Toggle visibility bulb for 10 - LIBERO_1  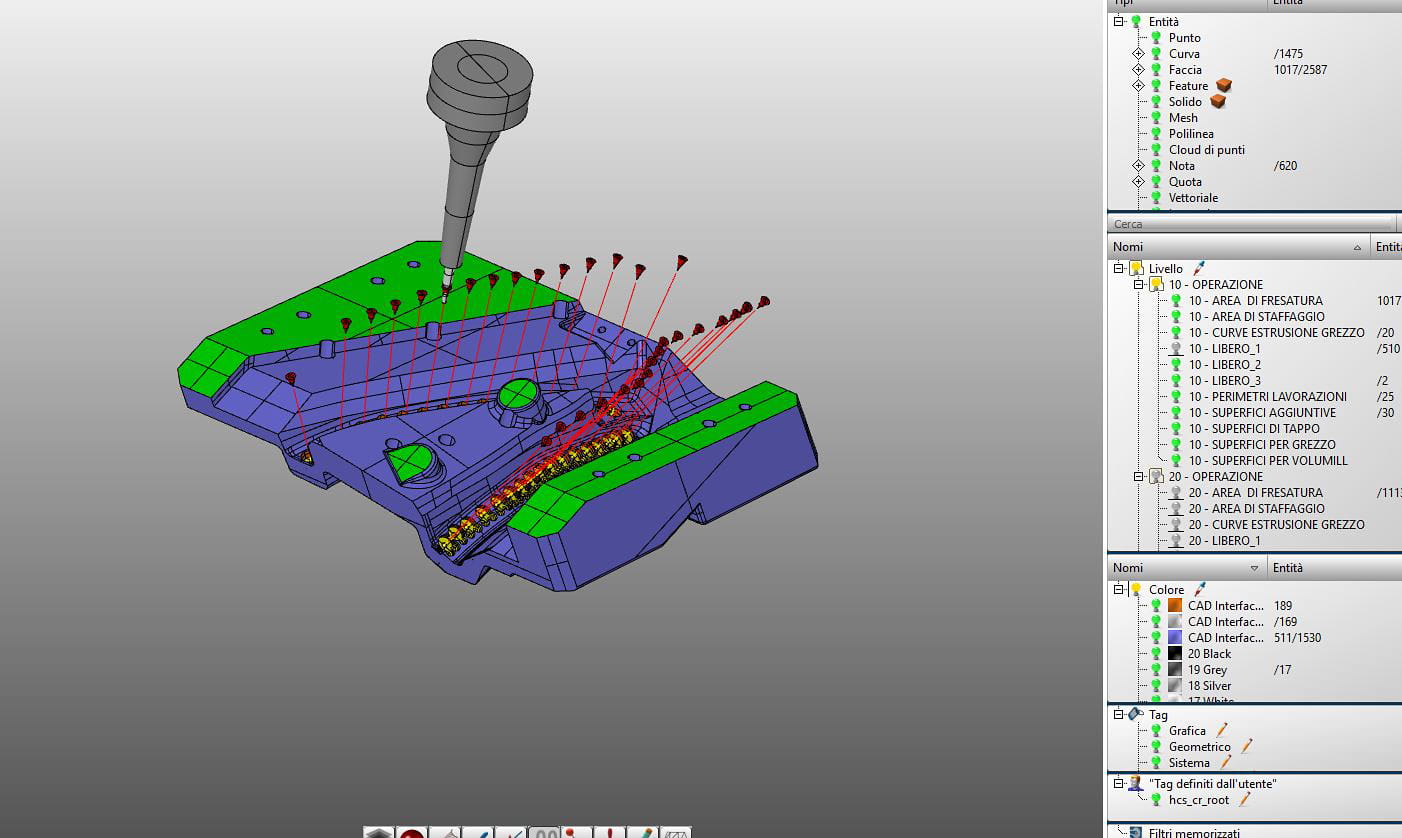[1176, 349]
